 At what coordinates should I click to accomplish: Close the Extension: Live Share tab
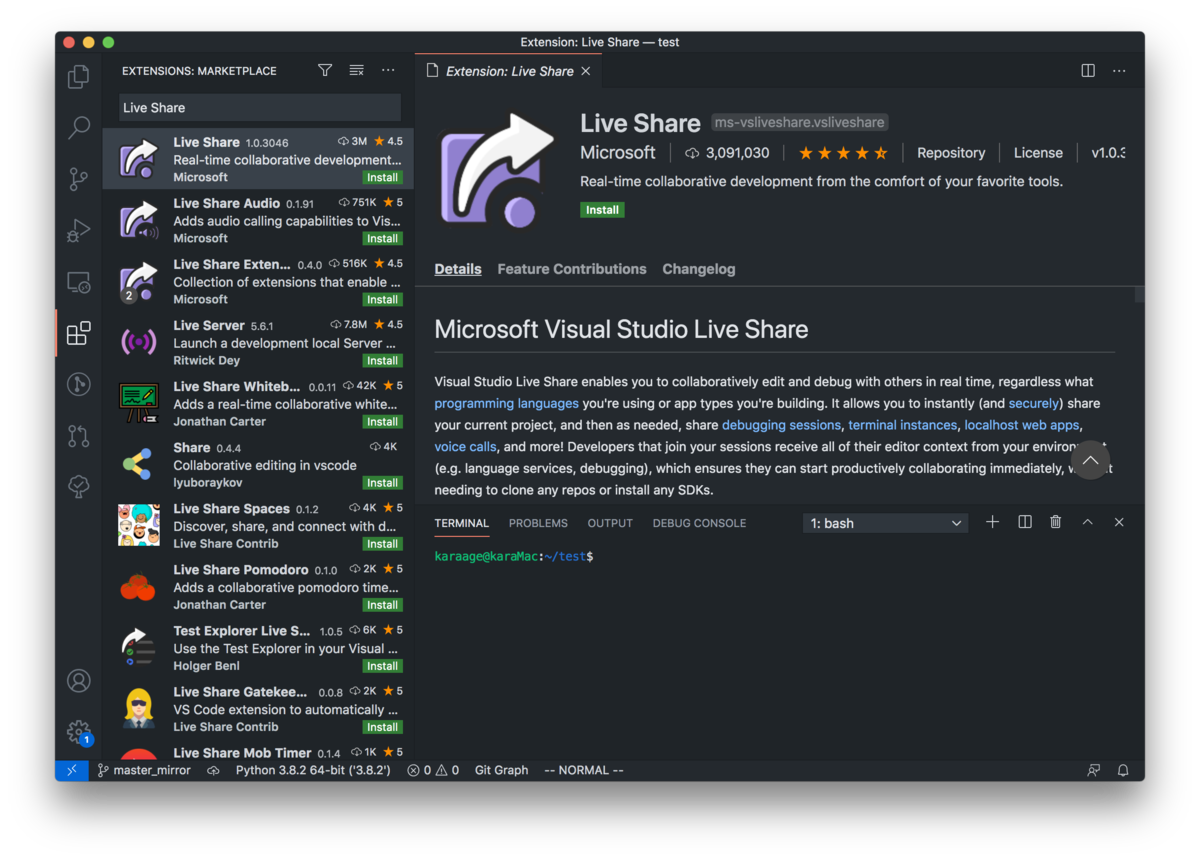(586, 71)
